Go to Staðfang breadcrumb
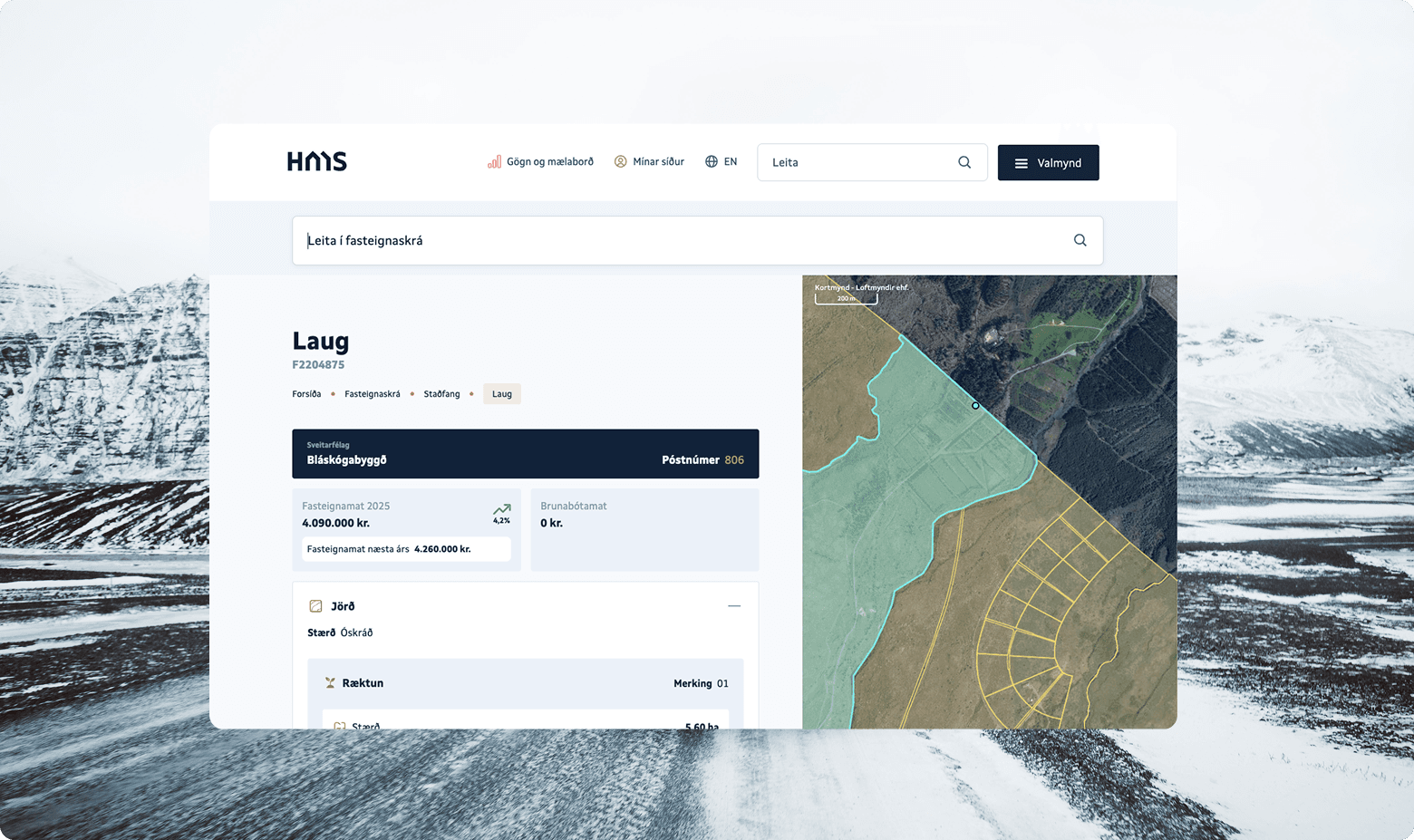Image resolution: width=1414 pixels, height=840 pixels. point(441,394)
